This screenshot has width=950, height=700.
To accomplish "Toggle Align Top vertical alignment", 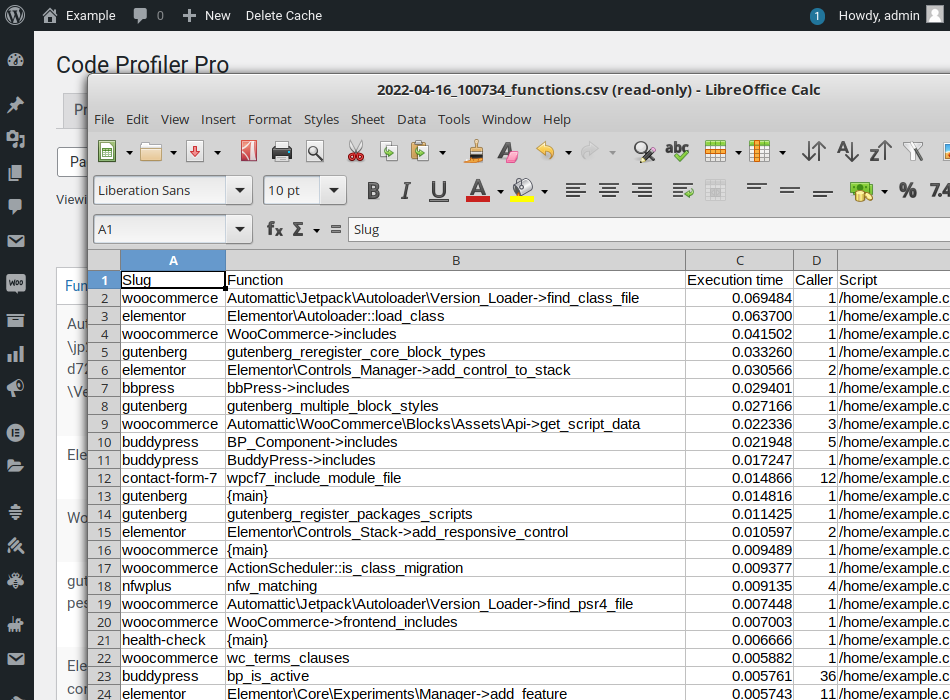I will coord(757,187).
